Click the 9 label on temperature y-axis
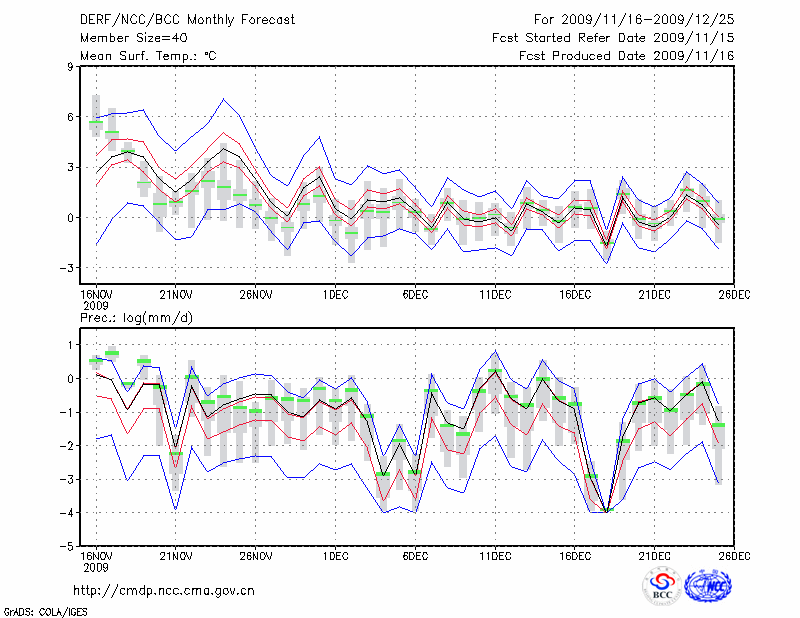 [71, 67]
